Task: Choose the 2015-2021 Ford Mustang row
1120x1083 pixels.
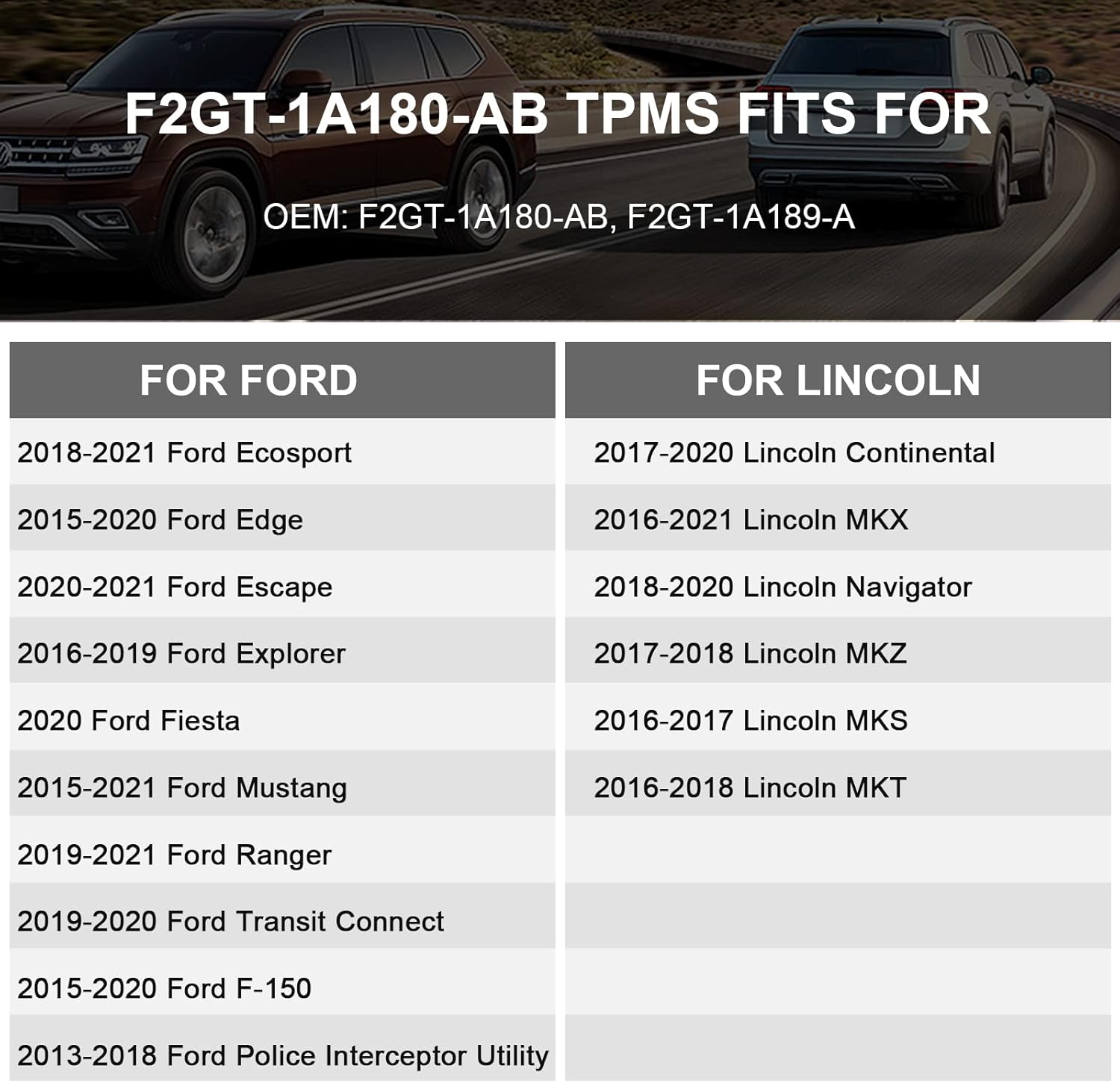Action: 182,788
